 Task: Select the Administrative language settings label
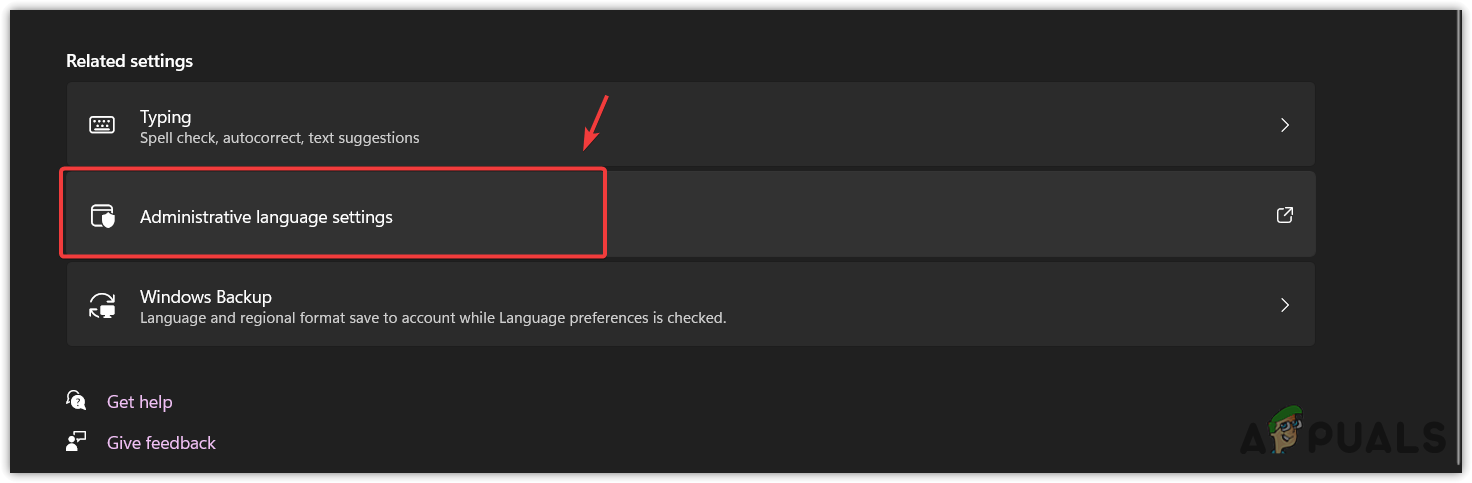coord(266,217)
